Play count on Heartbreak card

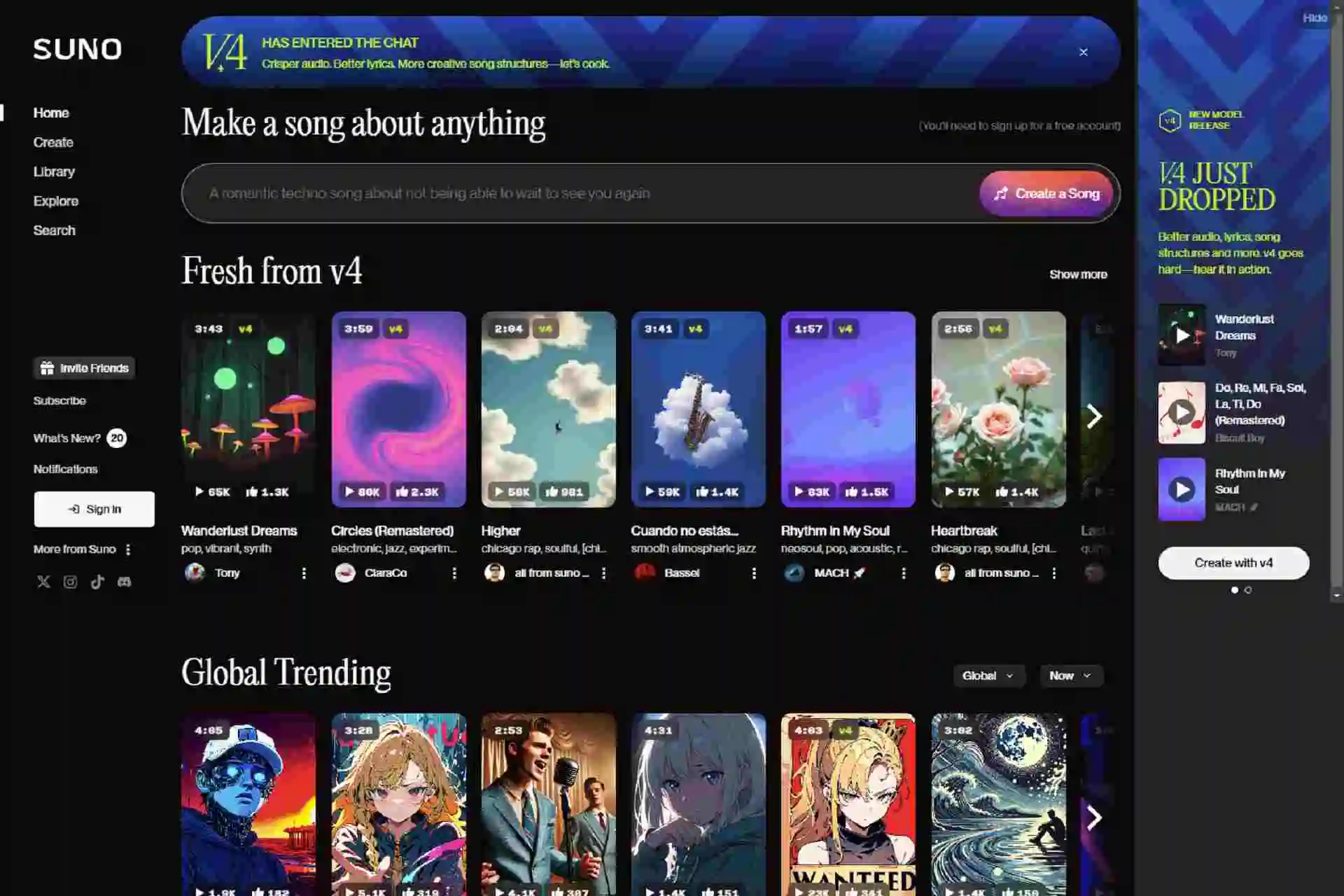tap(962, 491)
